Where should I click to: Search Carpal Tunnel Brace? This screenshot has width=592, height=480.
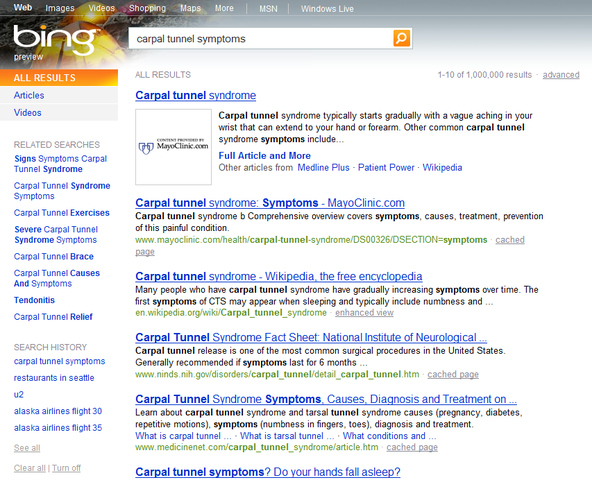coord(54,256)
